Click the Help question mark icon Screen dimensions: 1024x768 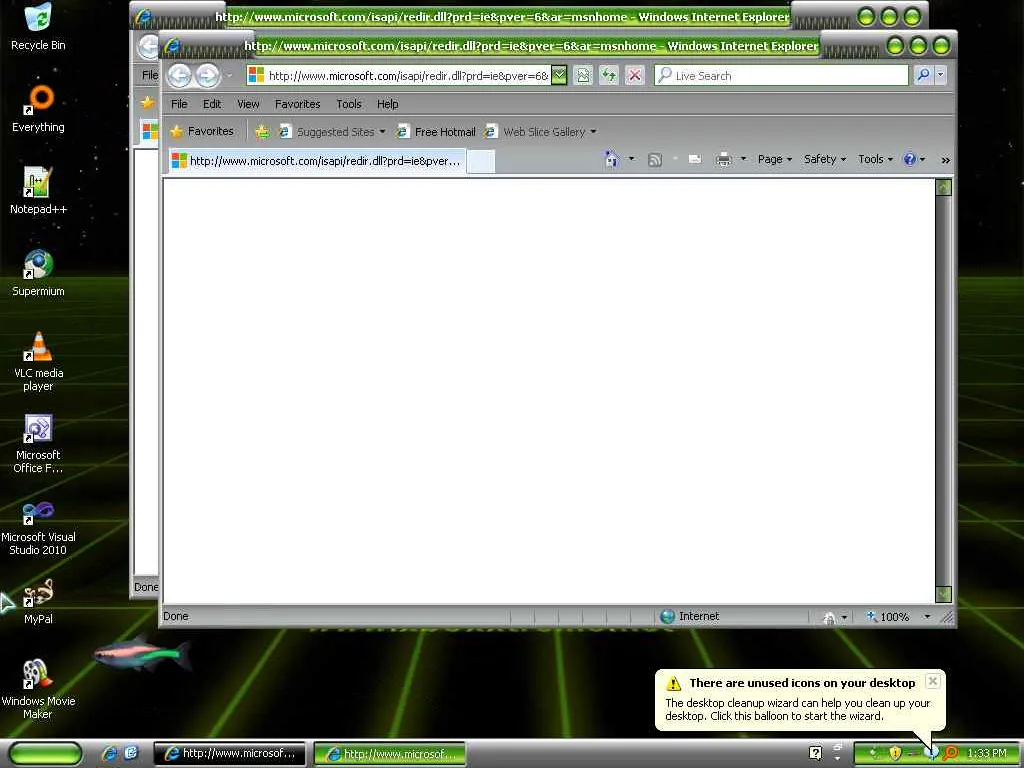coord(909,159)
